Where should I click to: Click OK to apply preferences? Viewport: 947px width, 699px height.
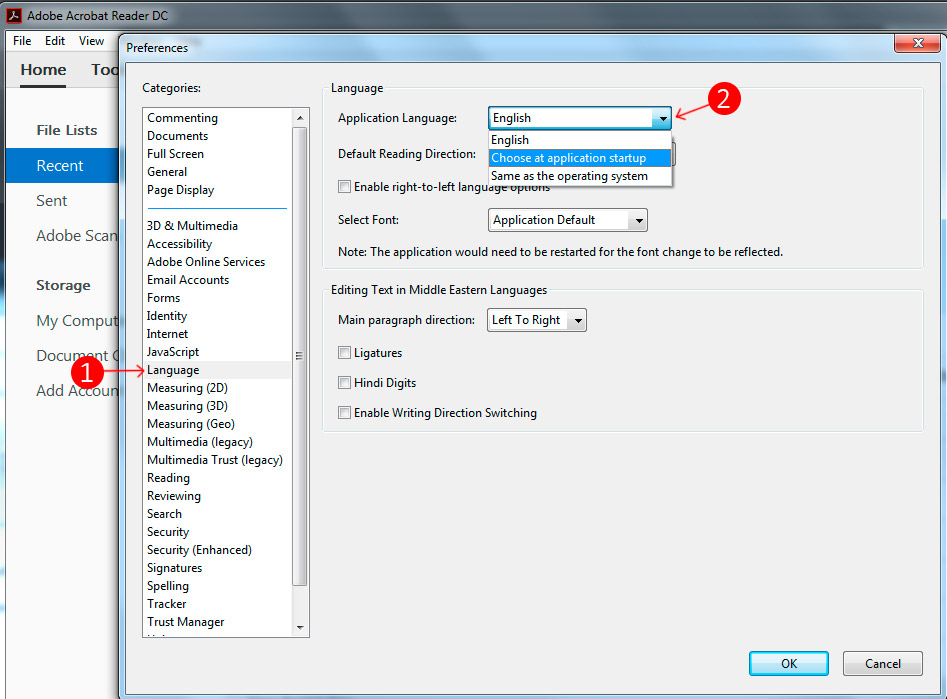pos(789,663)
